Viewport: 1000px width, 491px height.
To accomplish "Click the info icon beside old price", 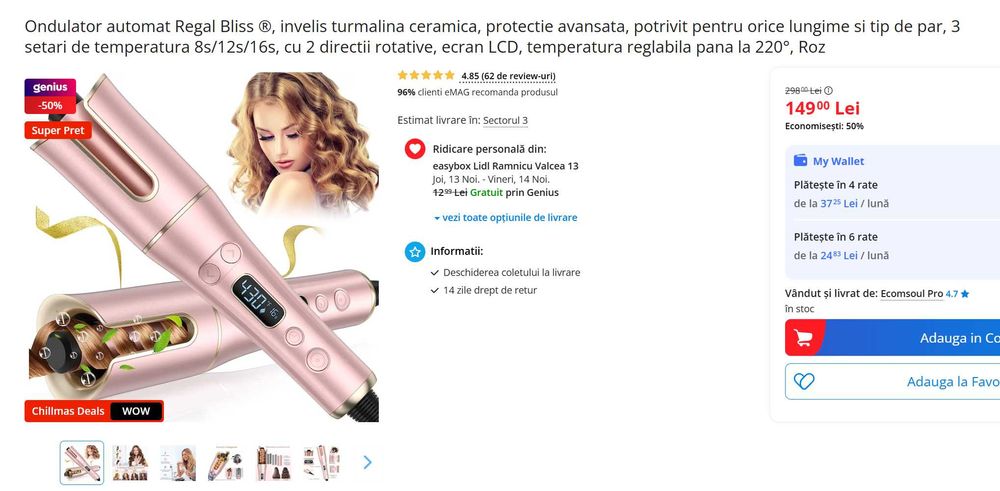I will (828, 91).
